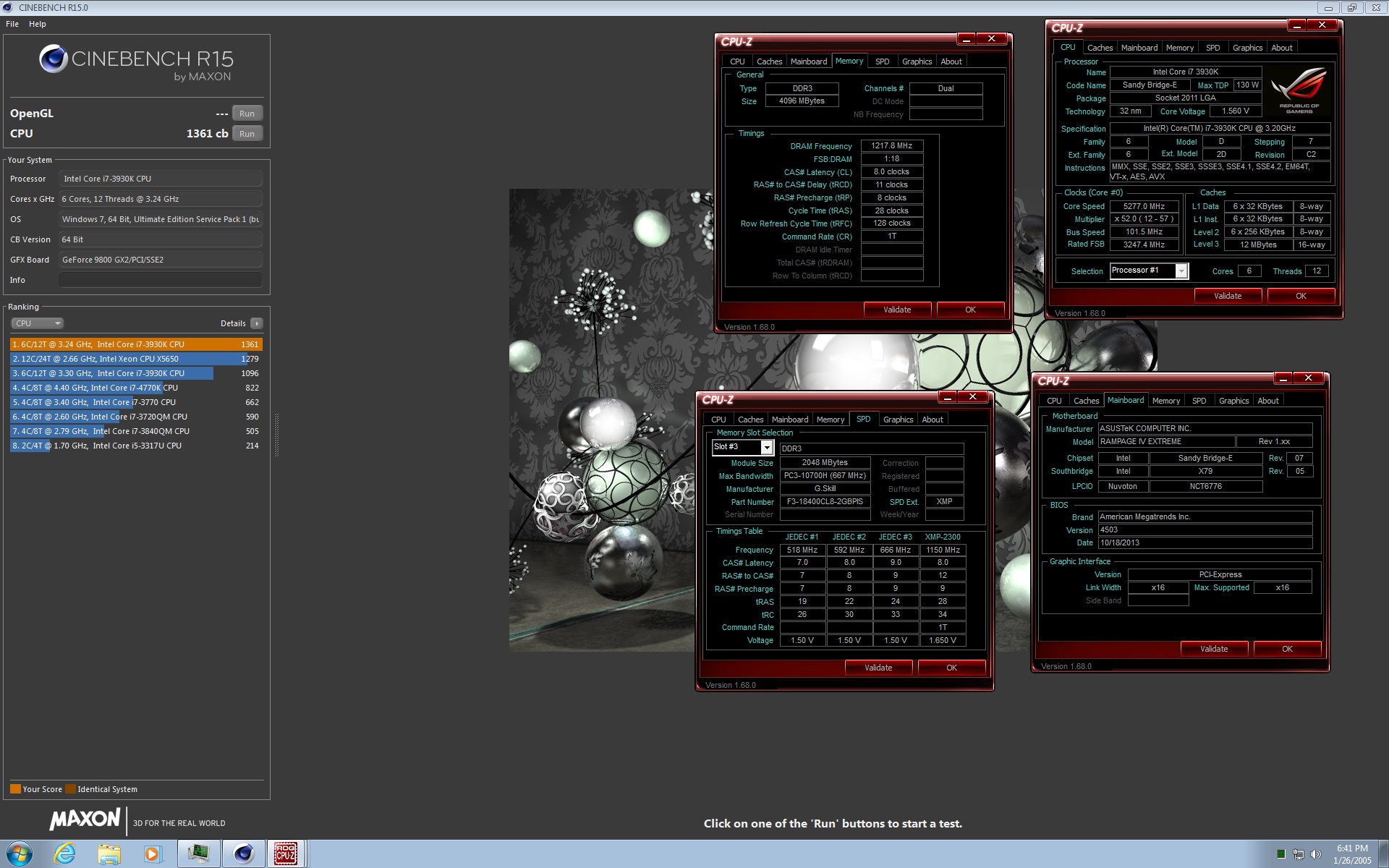The image size is (1389, 868).
Task: Click the Identical System legend swatch
Action: tap(70, 789)
